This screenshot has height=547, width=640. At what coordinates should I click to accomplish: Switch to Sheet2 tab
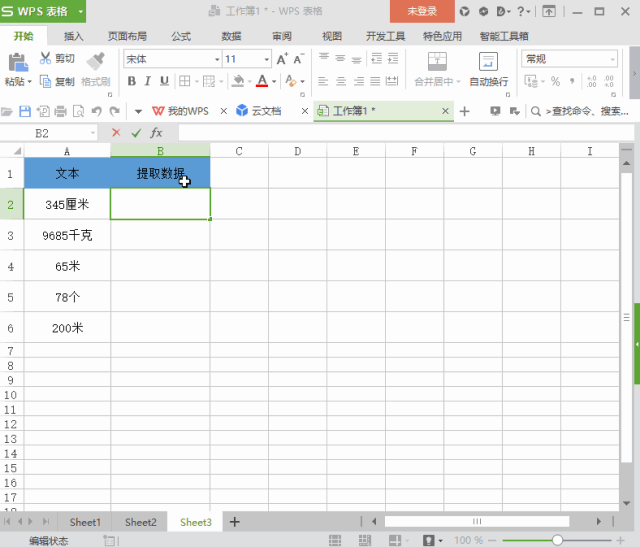click(140, 522)
